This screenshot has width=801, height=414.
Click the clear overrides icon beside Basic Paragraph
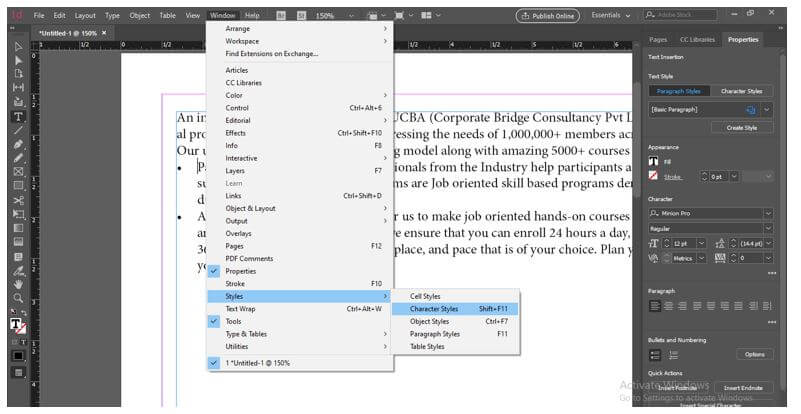(750, 110)
